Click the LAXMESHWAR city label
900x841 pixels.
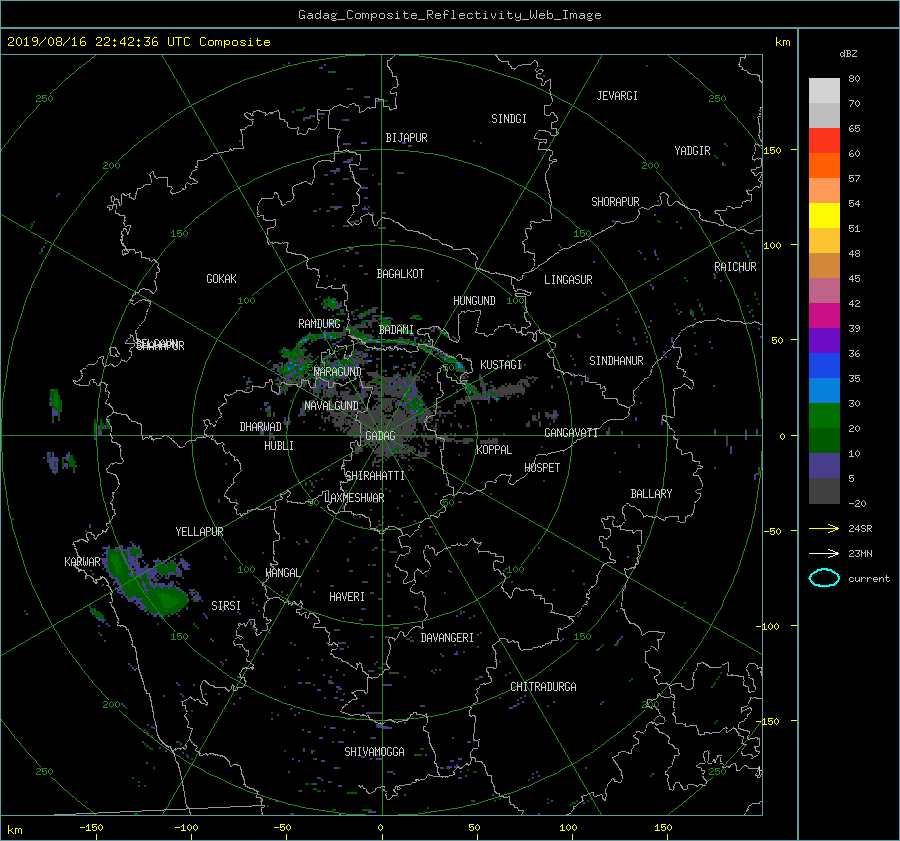354,498
